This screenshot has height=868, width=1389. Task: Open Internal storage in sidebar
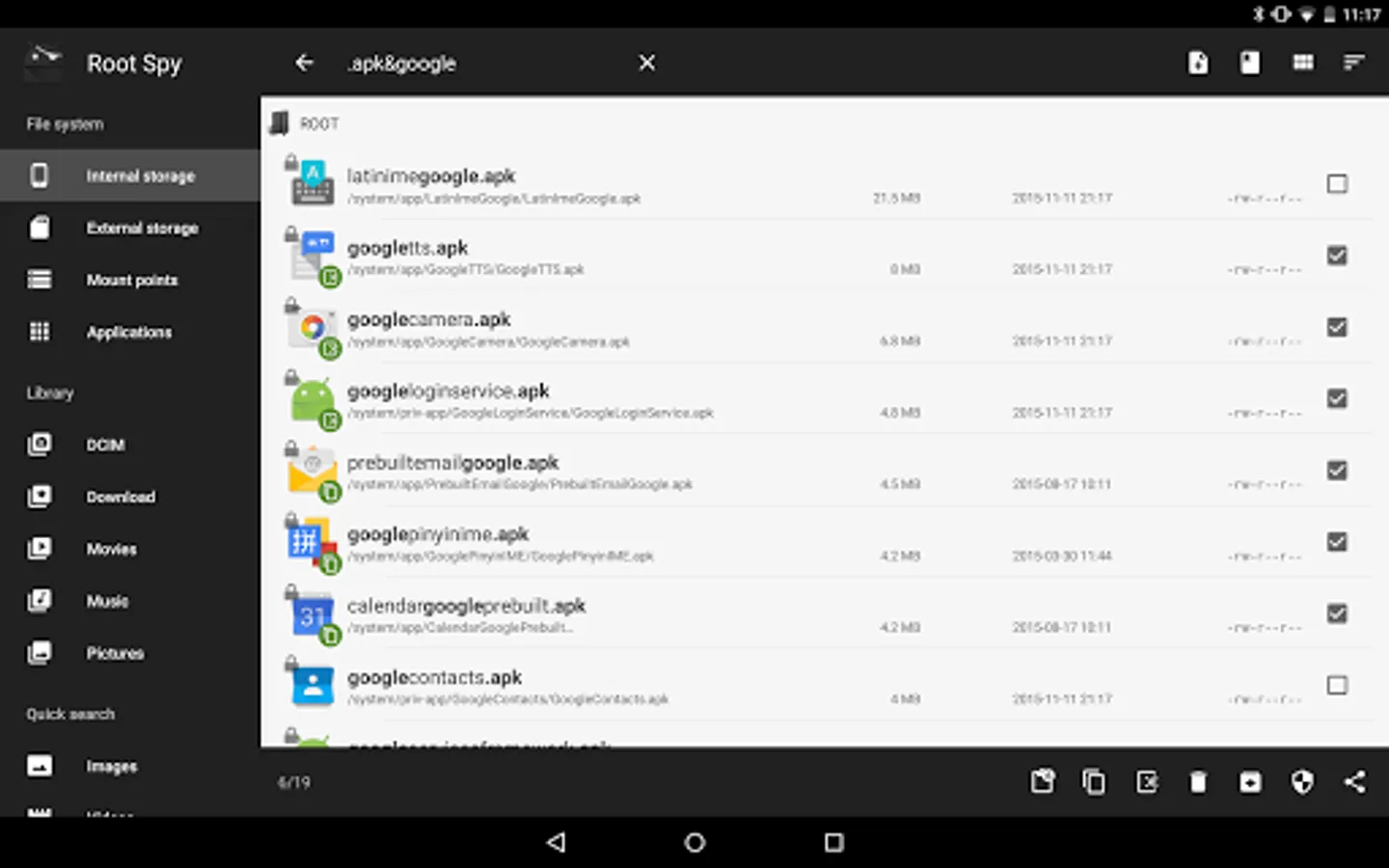pos(130,176)
